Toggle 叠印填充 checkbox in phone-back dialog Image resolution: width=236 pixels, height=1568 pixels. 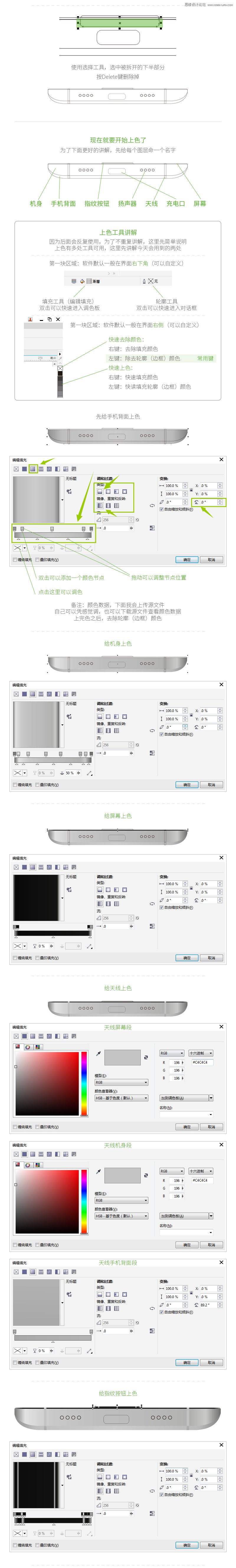(x=37, y=560)
